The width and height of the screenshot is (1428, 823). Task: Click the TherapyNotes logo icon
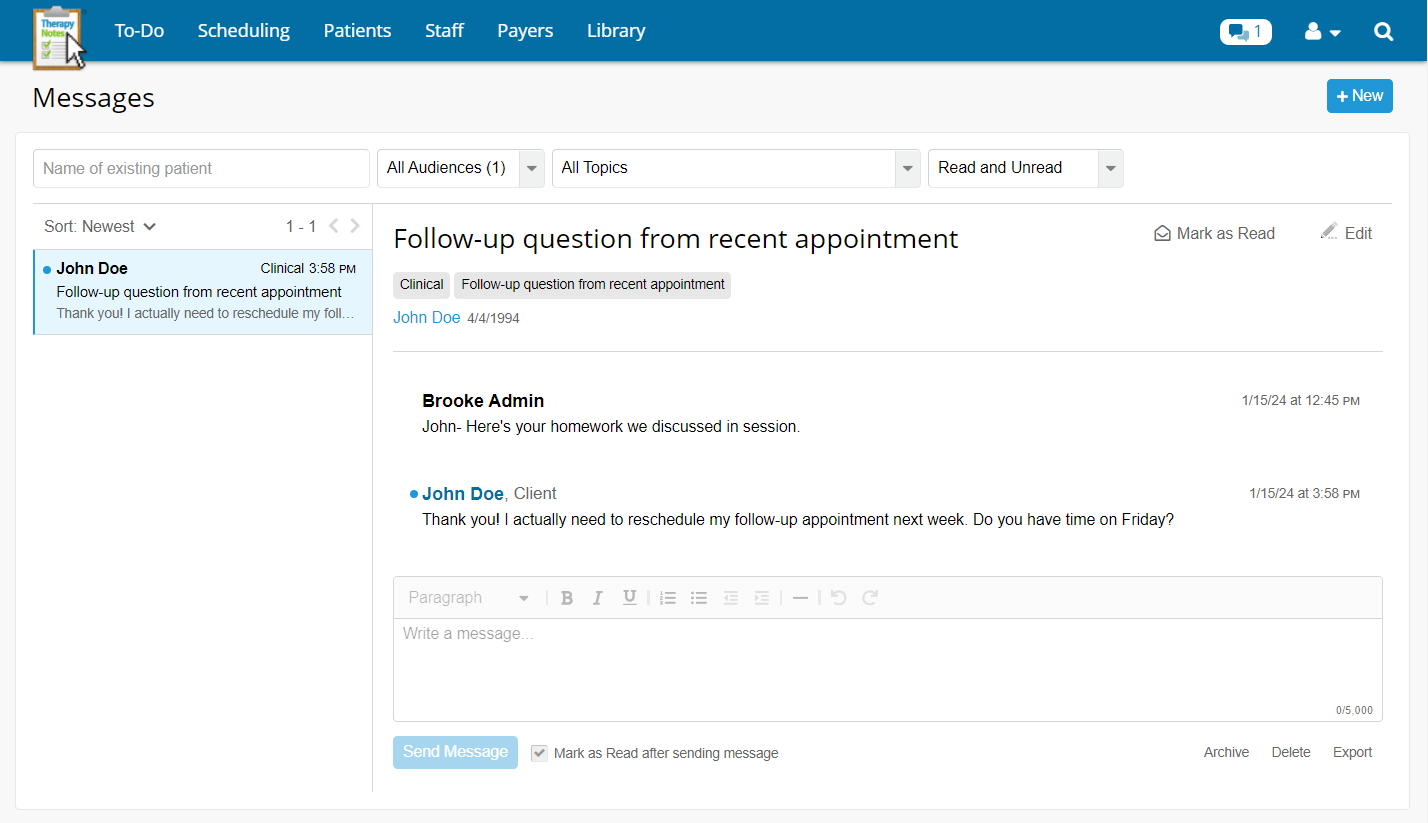(x=59, y=37)
